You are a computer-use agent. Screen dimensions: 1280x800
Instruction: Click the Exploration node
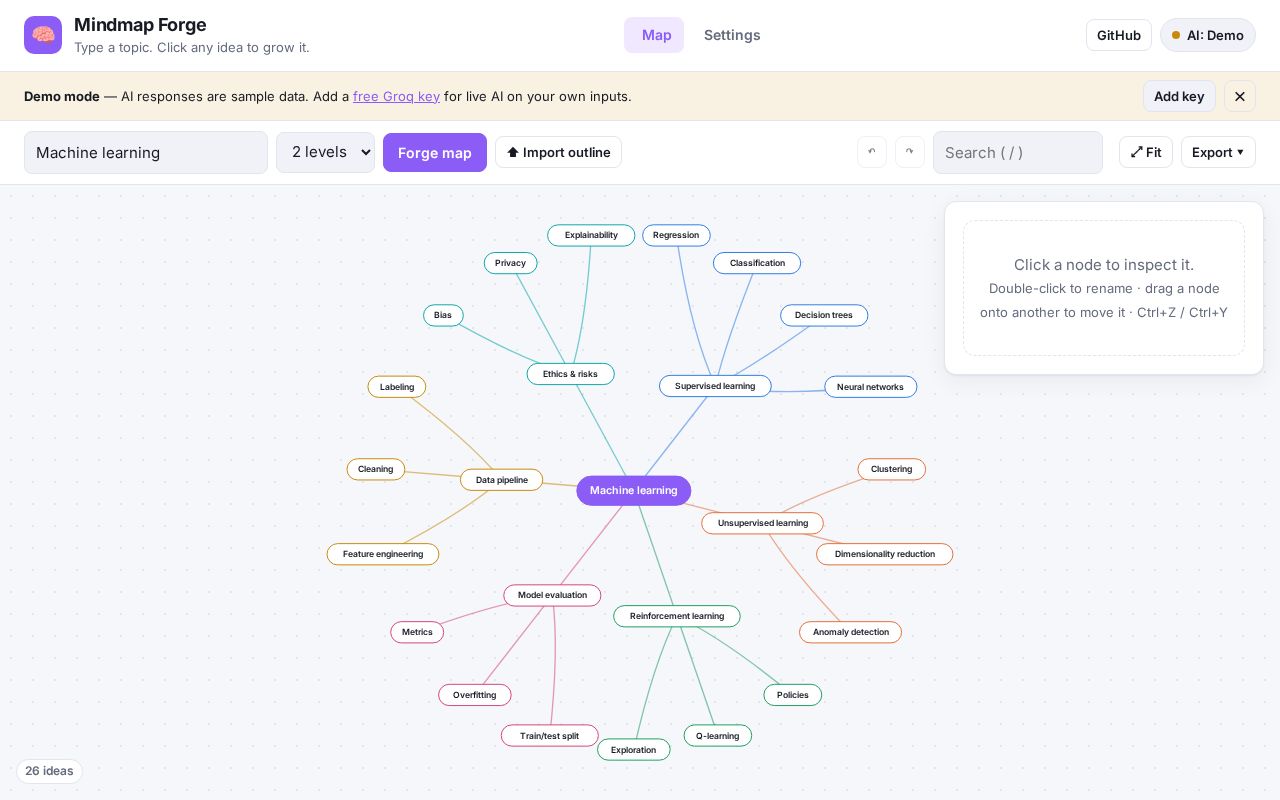click(633, 750)
